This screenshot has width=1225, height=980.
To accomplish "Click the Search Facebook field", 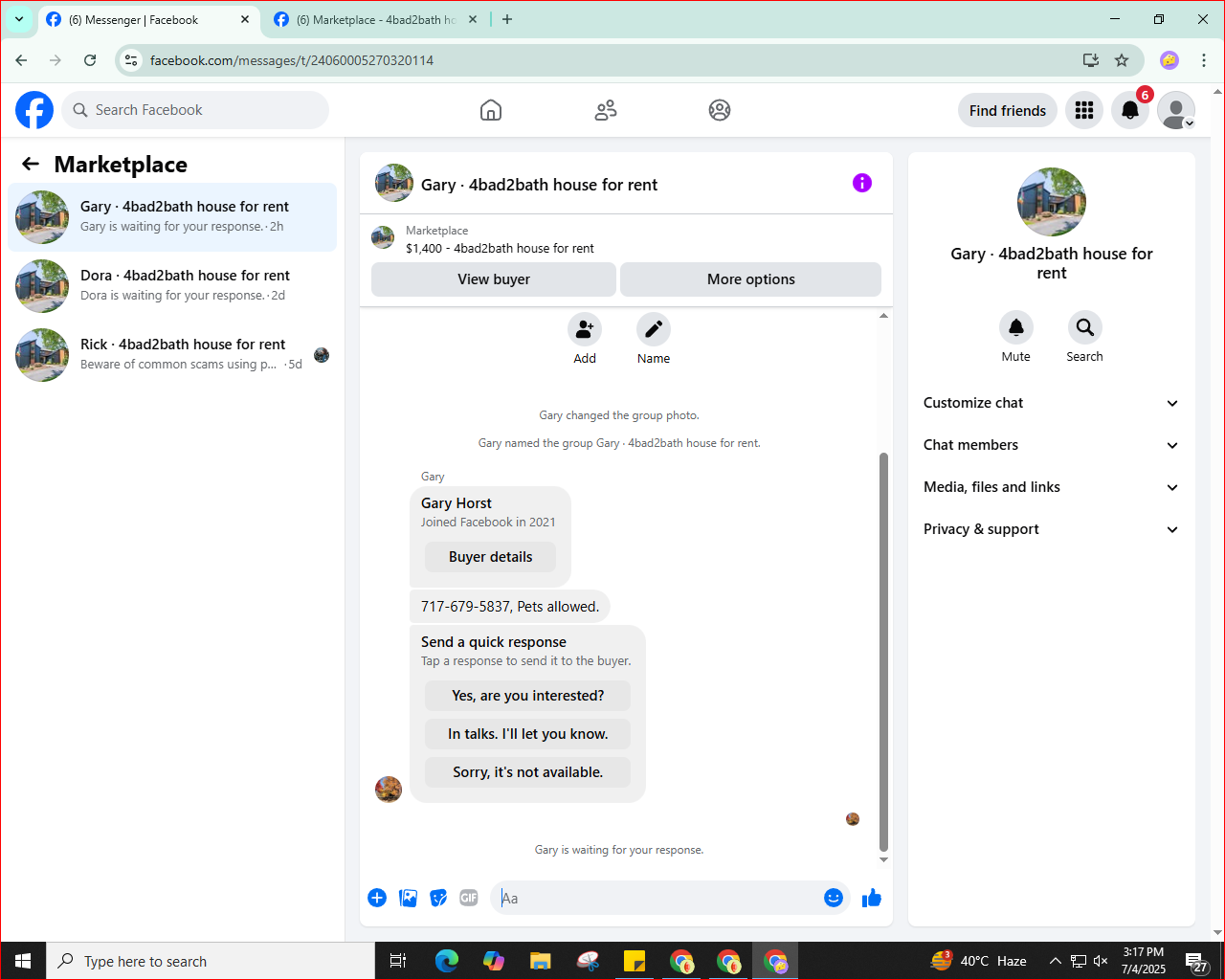I will [x=195, y=110].
